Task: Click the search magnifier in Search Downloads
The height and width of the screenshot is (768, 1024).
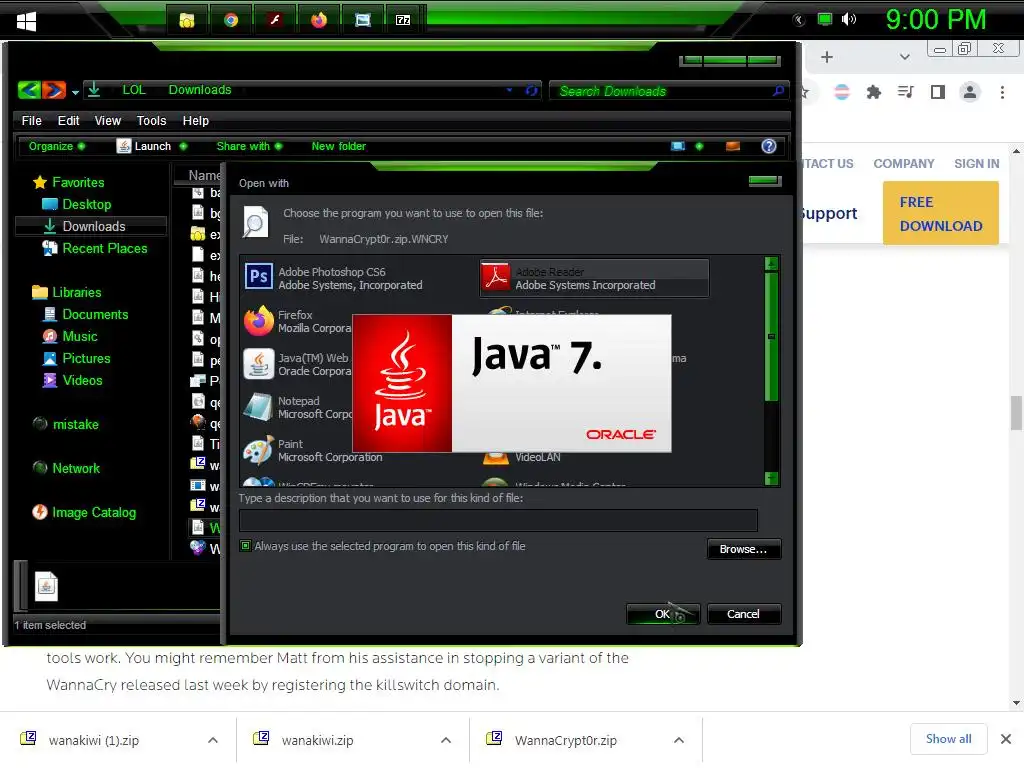Action: click(x=778, y=91)
